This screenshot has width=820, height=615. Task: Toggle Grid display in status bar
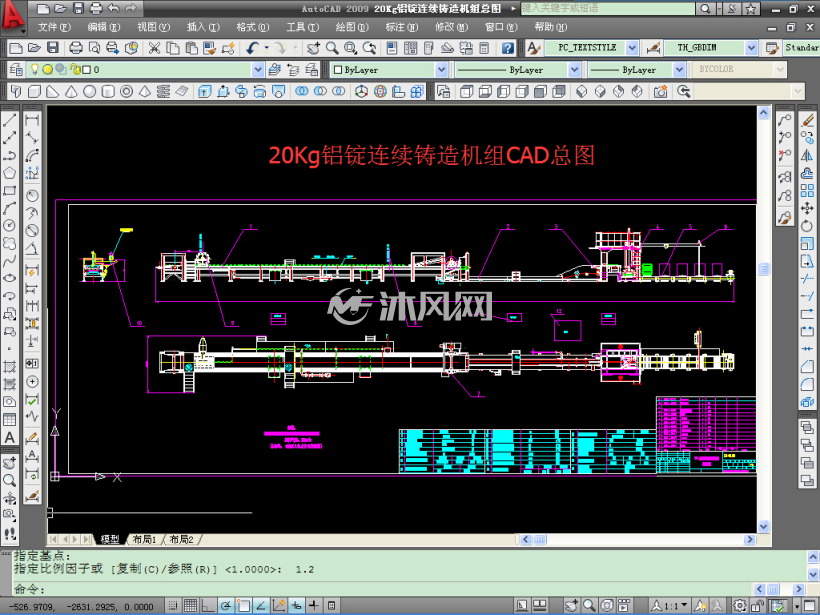[190, 606]
